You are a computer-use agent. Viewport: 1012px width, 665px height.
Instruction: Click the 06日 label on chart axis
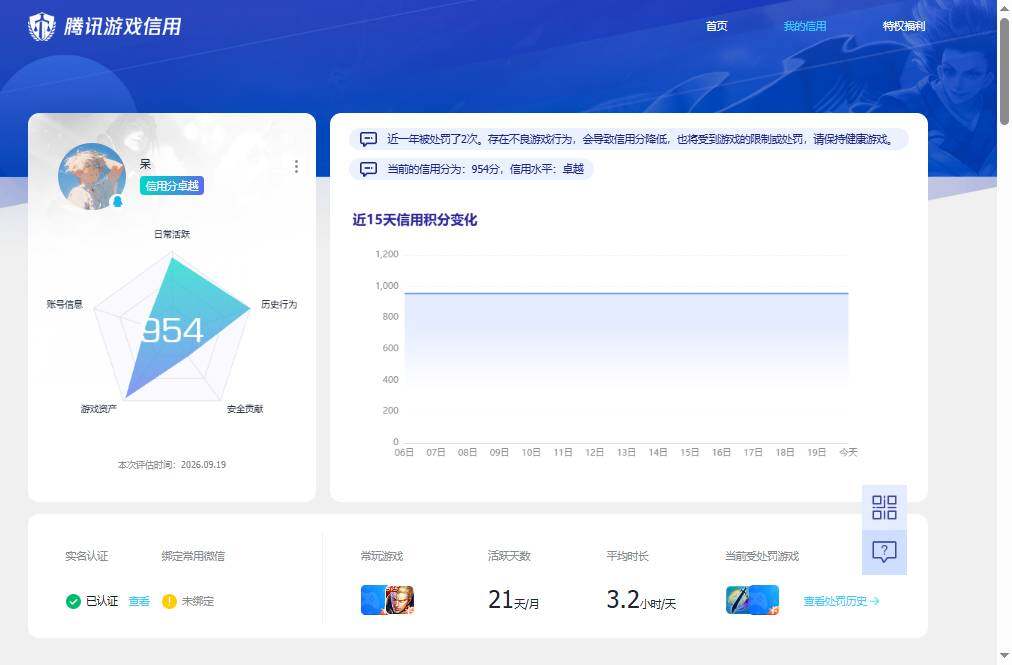[x=404, y=452]
